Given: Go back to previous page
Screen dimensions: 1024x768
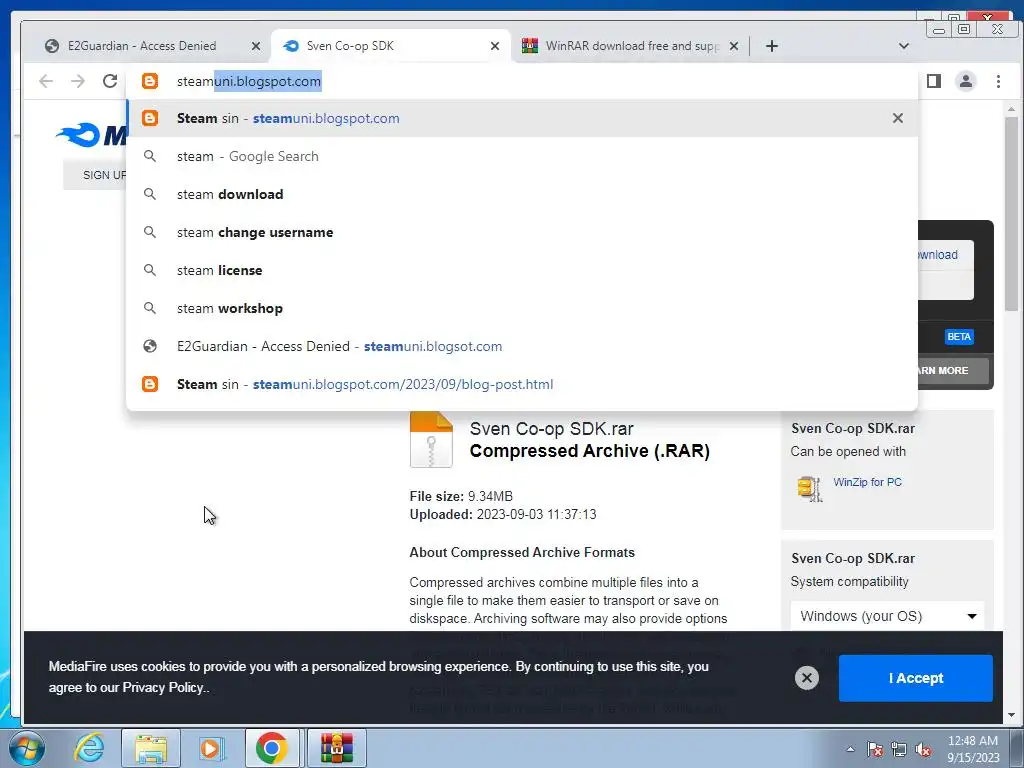Looking at the screenshot, I should pyautogui.click(x=46, y=81).
